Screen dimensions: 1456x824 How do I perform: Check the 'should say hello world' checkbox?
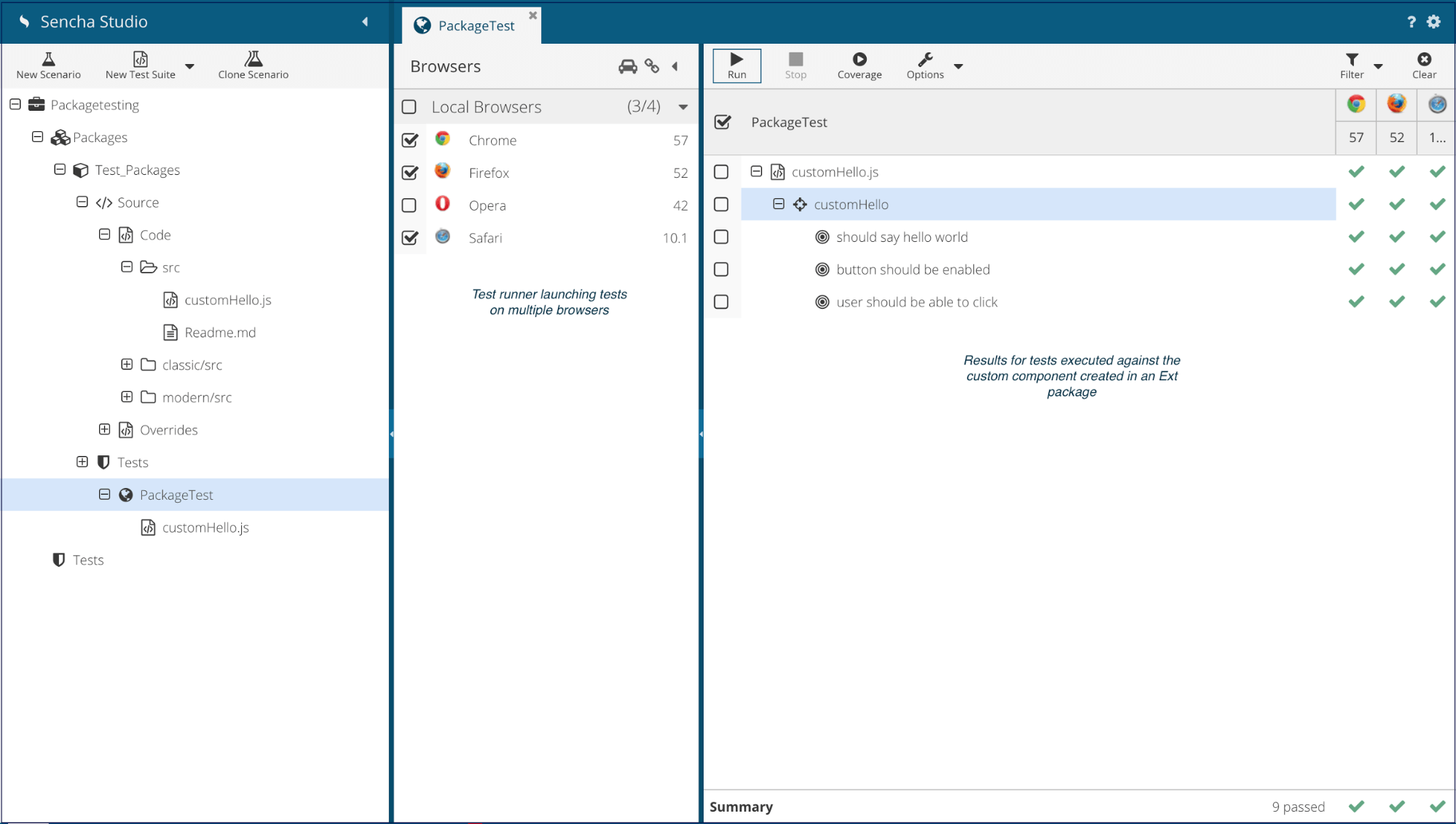click(x=721, y=237)
